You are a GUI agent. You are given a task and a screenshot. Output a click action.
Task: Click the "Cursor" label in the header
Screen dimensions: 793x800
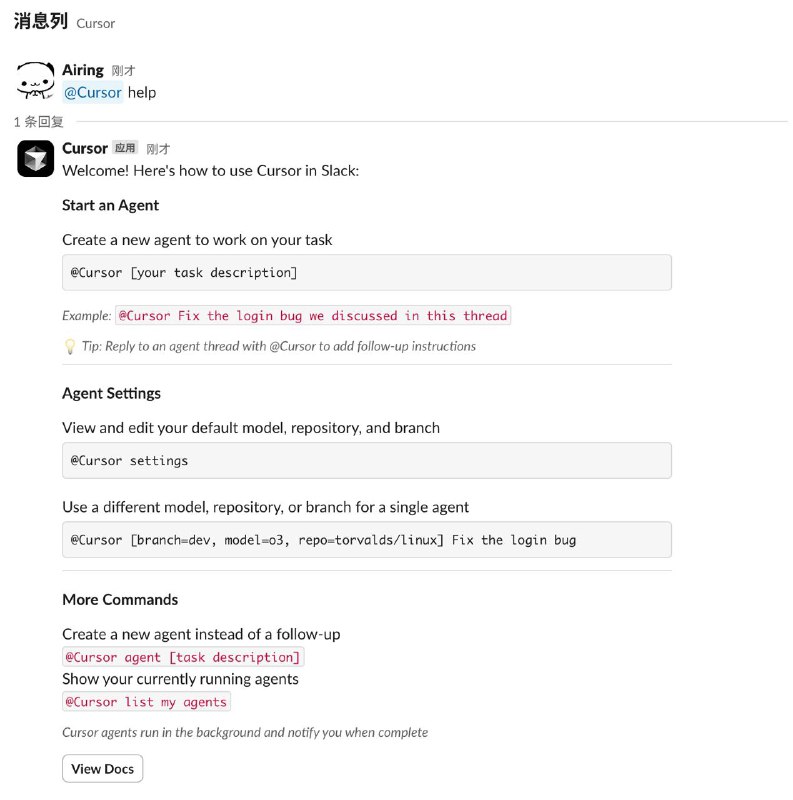[96, 23]
